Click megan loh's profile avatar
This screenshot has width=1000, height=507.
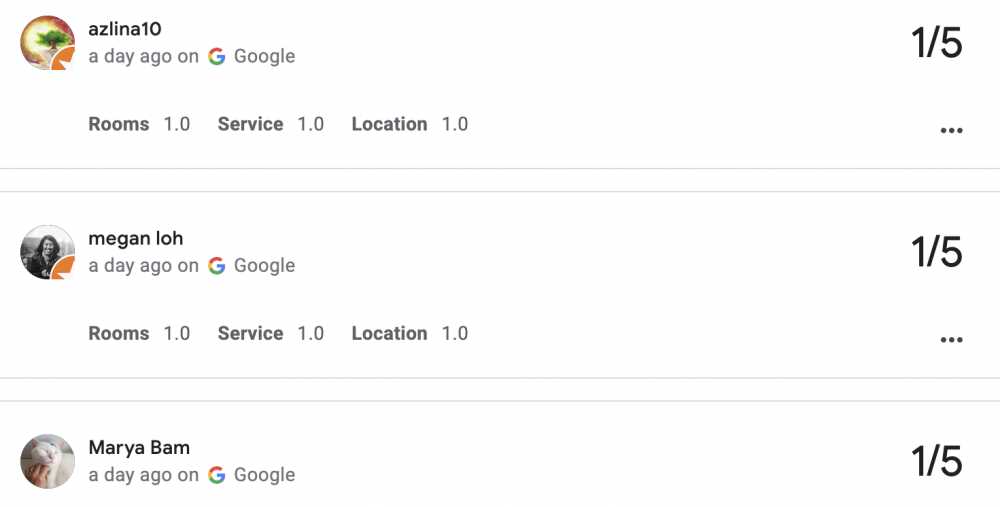pos(47,252)
